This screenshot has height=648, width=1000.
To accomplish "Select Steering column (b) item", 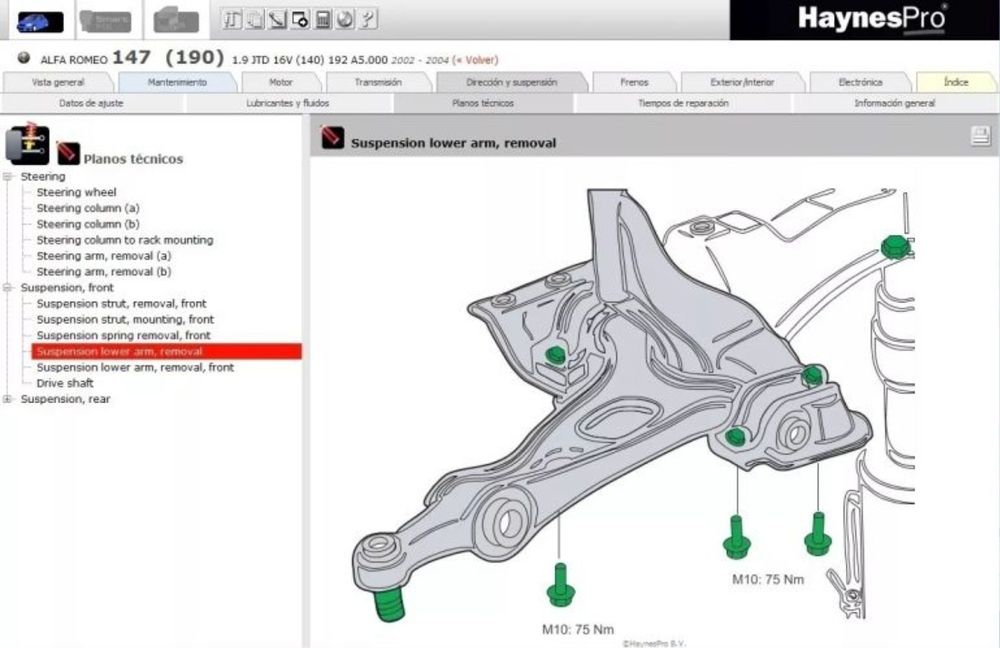I will pos(88,224).
